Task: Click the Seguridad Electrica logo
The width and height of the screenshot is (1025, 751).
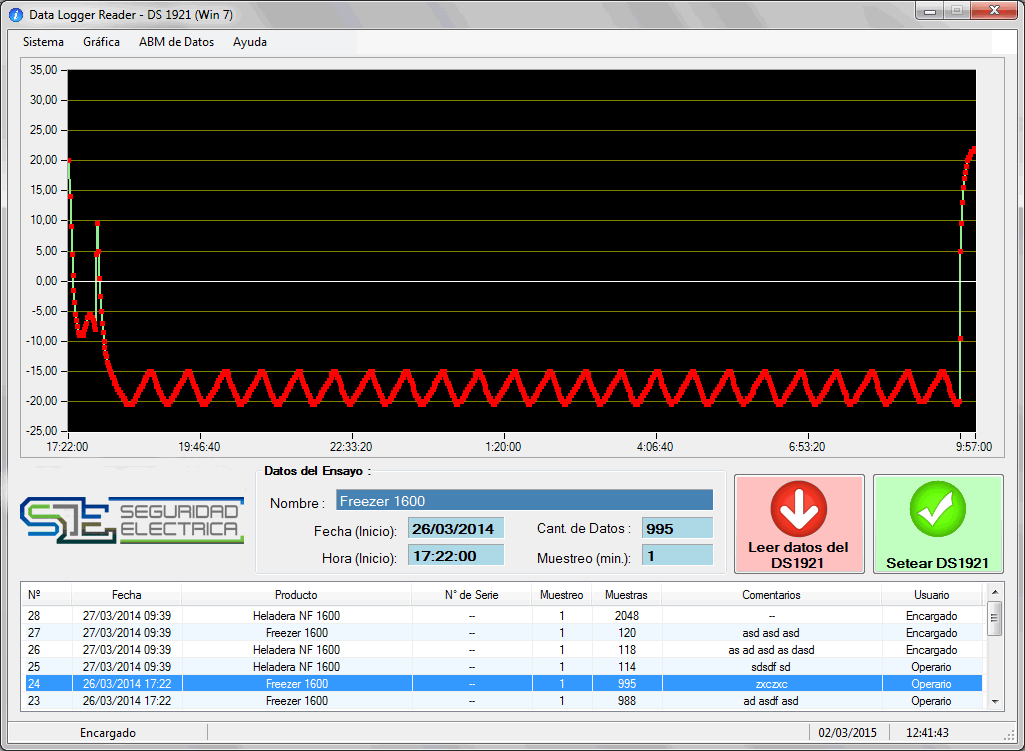Action: [132, 521]
